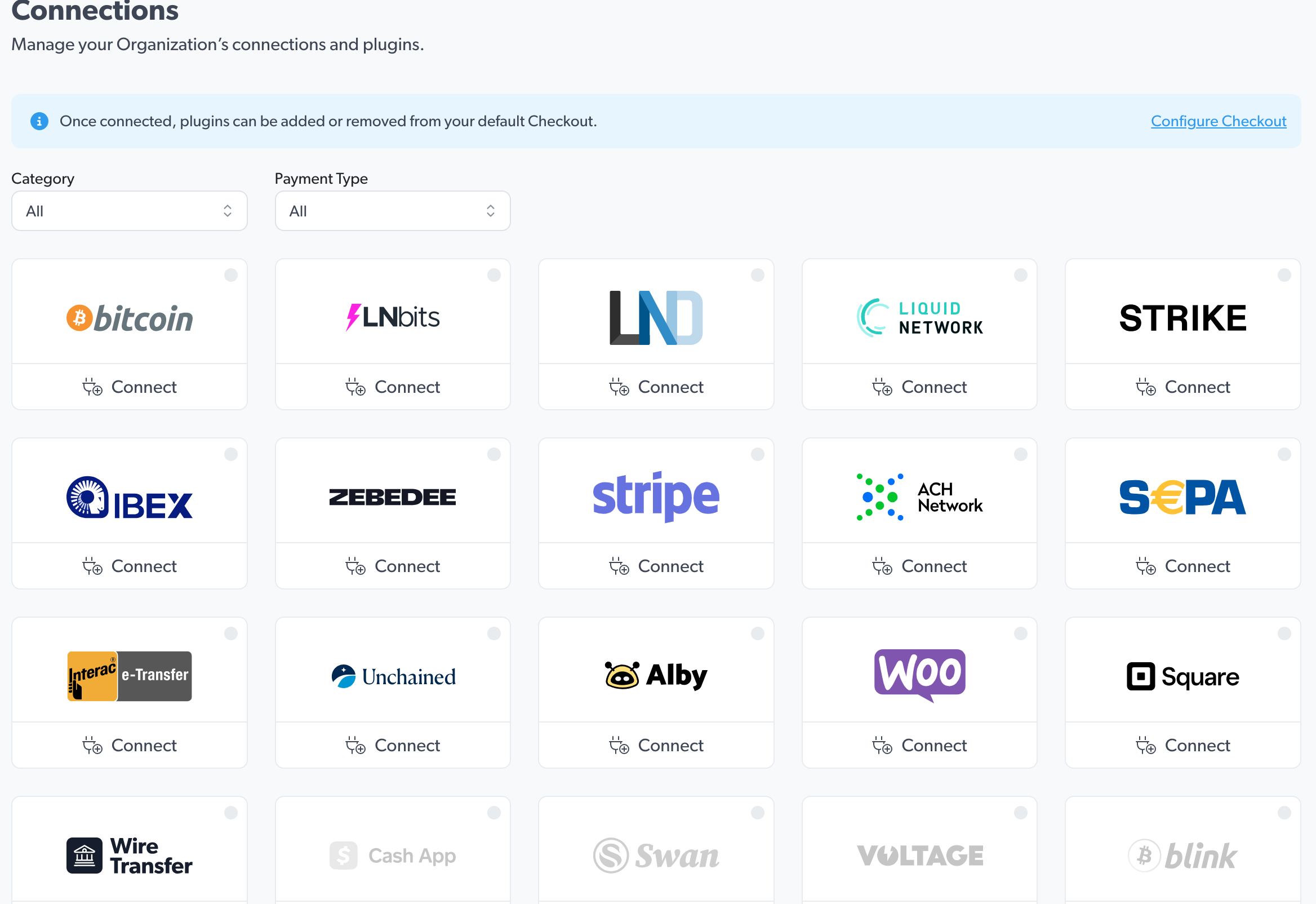
Task: Click the status dot on the Strike card
Action: click(1284, 275)
